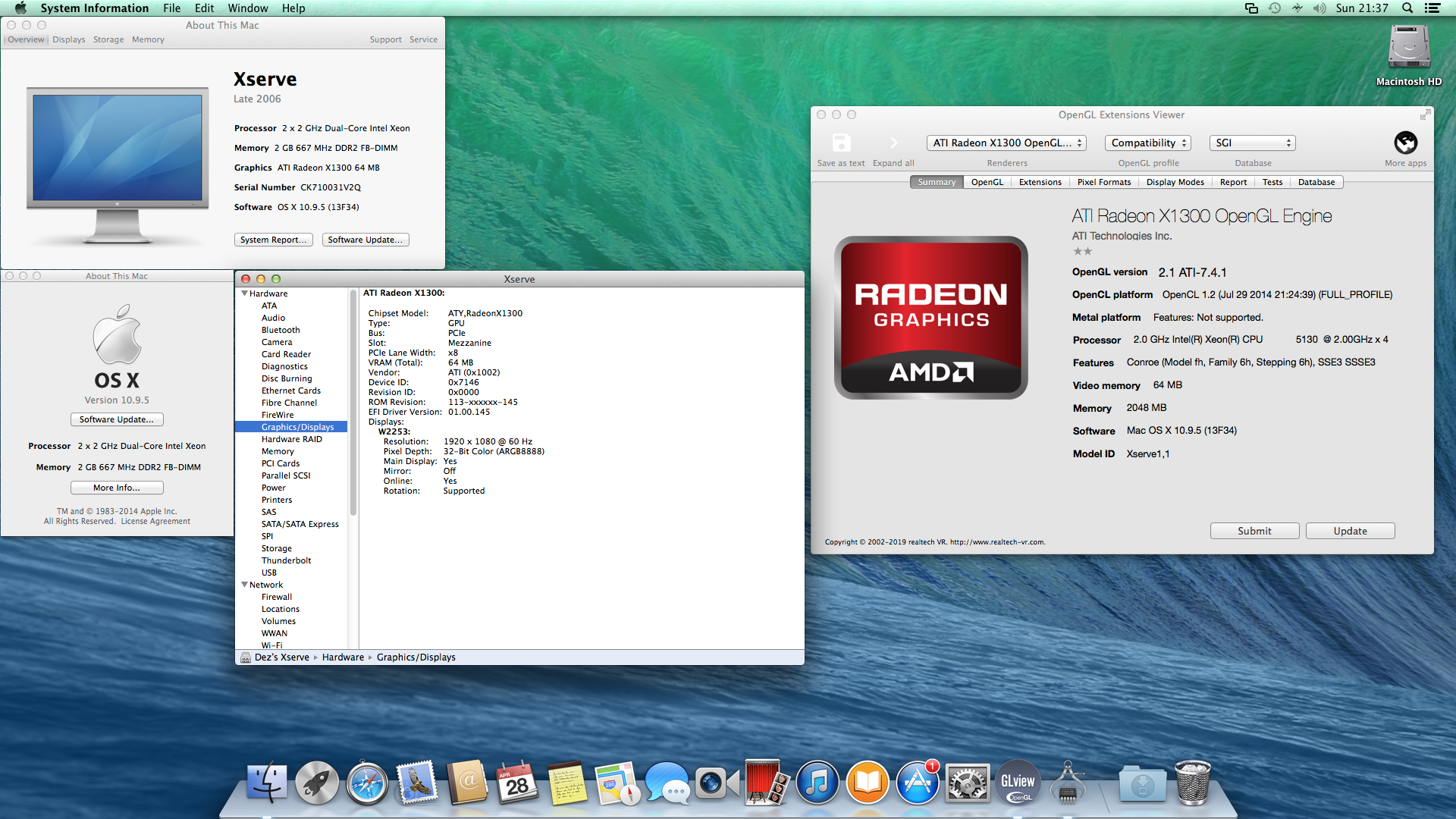Open Time Machine menu bar icon

(1275, 8)
